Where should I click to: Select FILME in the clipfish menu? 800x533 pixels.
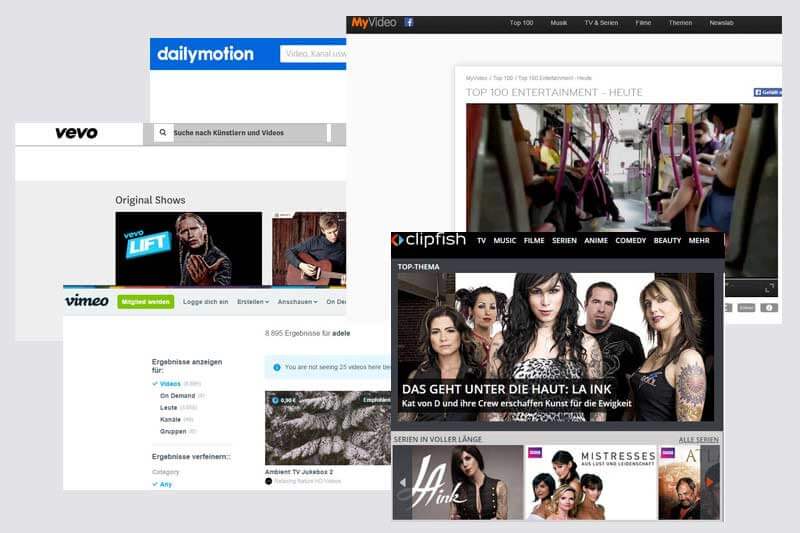pos(534,240)
